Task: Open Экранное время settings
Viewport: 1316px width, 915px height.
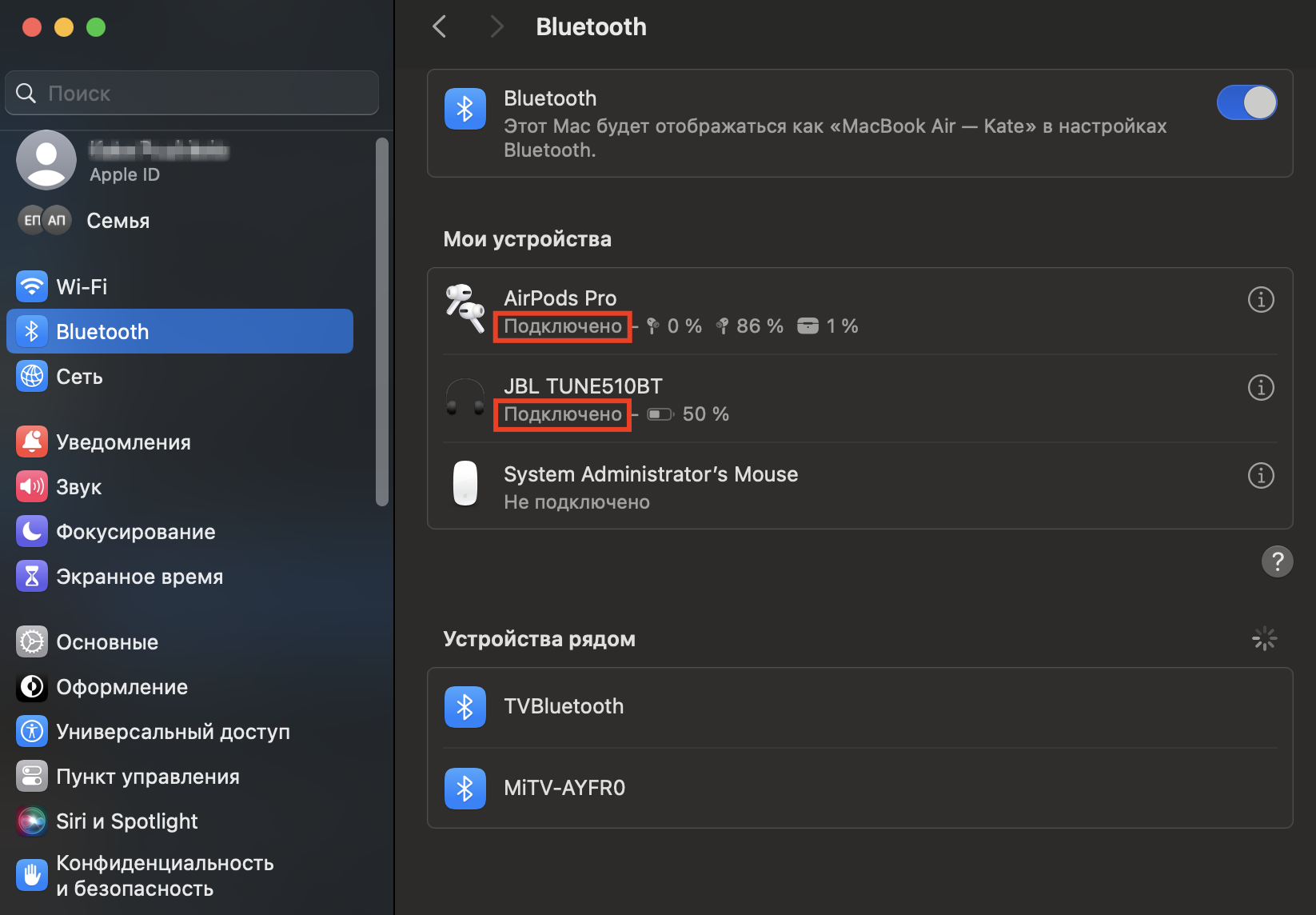Action: point(180,576)
